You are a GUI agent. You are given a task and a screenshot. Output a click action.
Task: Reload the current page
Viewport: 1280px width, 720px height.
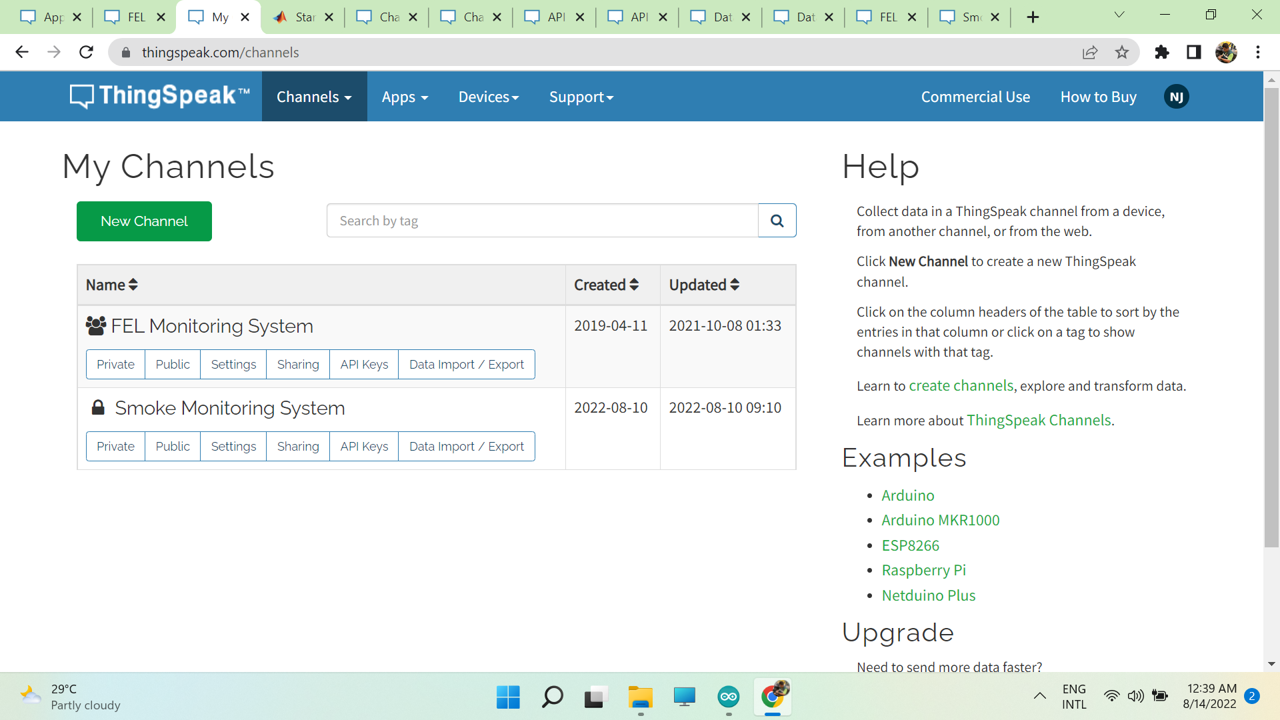tap(86, 52)
